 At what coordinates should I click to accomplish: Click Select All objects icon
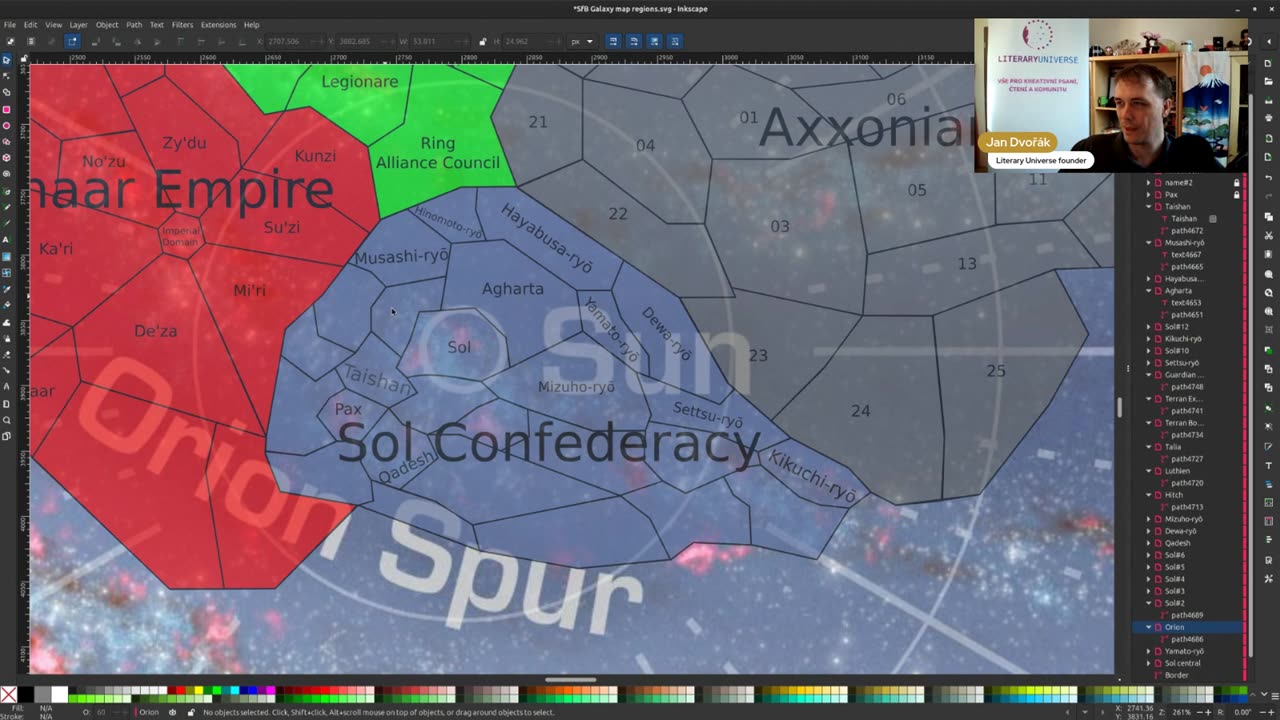tap(9, 41)
